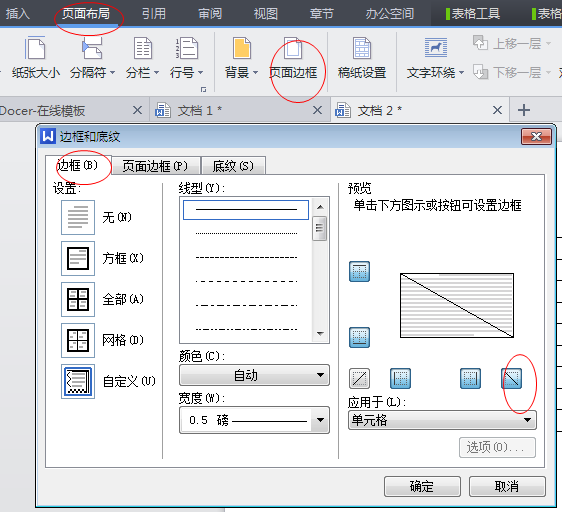Image resolution: width=562 pixels, height=512 pixels.
Task: Select the 无 no border setting
Action: click(x=78, y=217)
